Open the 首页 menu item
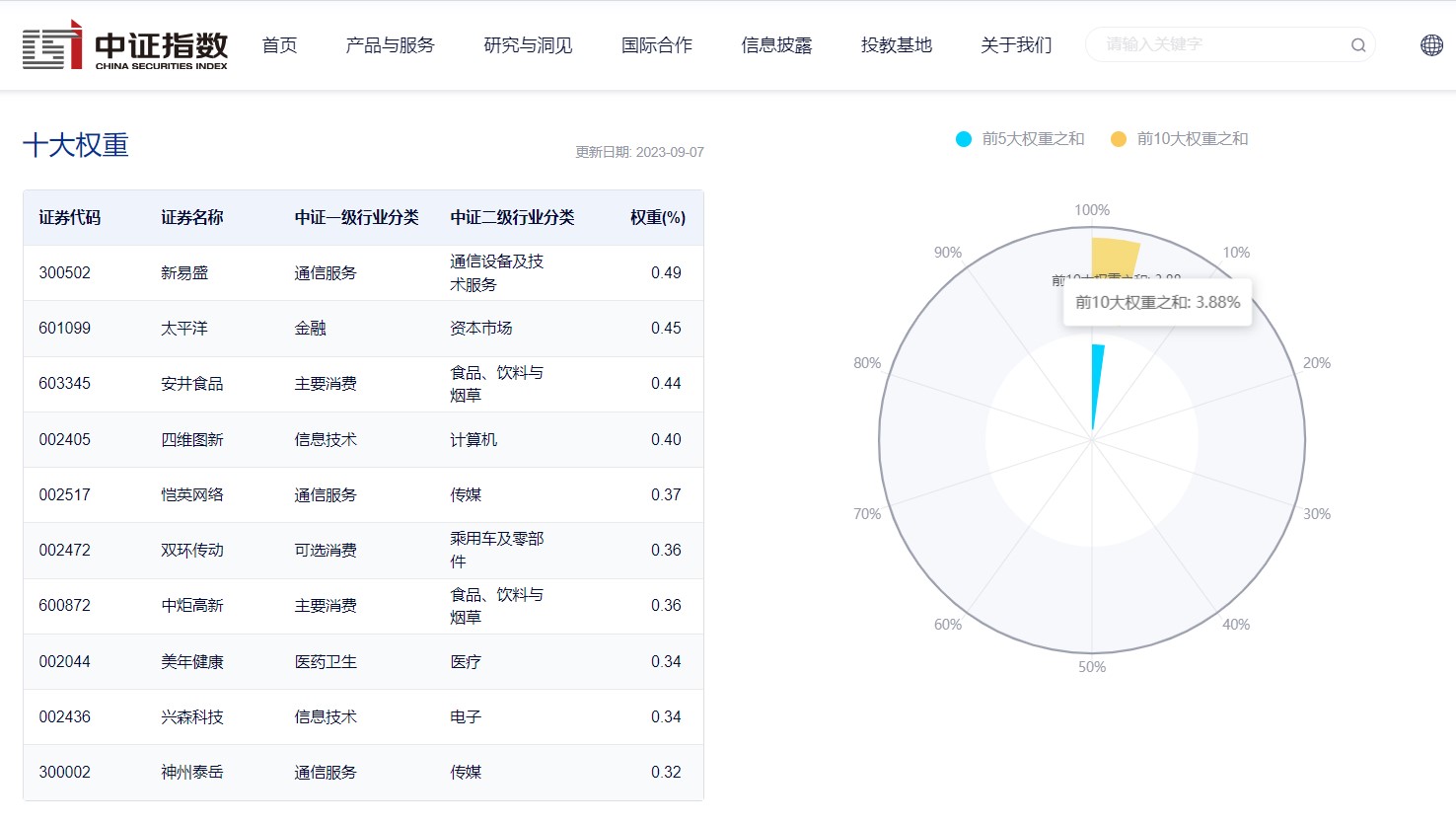1456x824 pixels. (x=279, y=45)
